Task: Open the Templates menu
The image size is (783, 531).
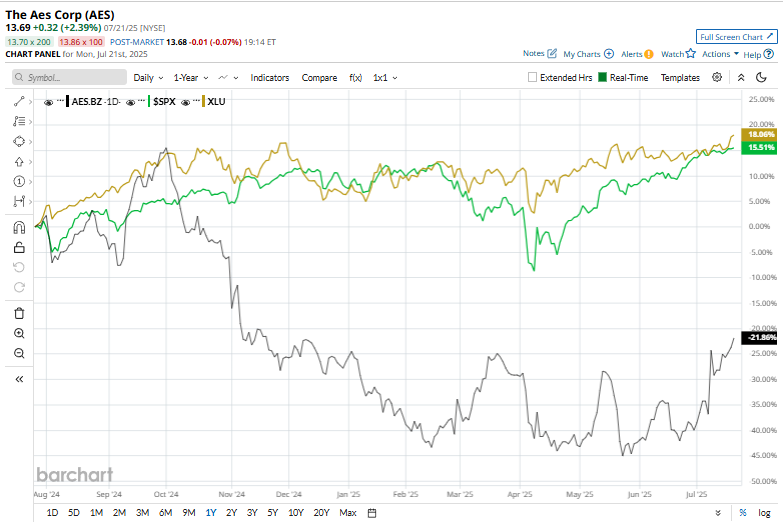Action: 680,78
